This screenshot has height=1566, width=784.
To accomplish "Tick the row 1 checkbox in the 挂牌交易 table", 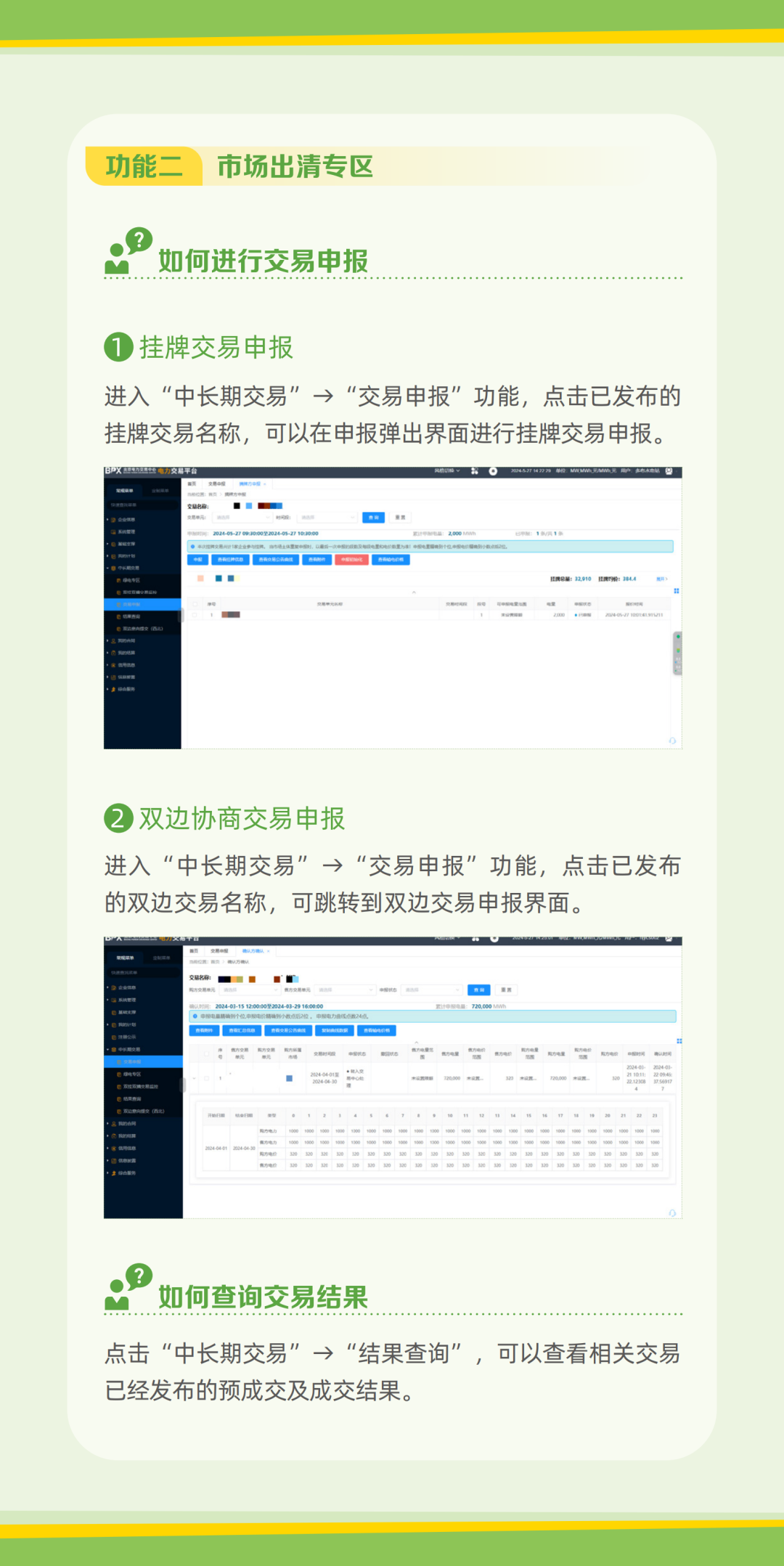I will 195,615.
